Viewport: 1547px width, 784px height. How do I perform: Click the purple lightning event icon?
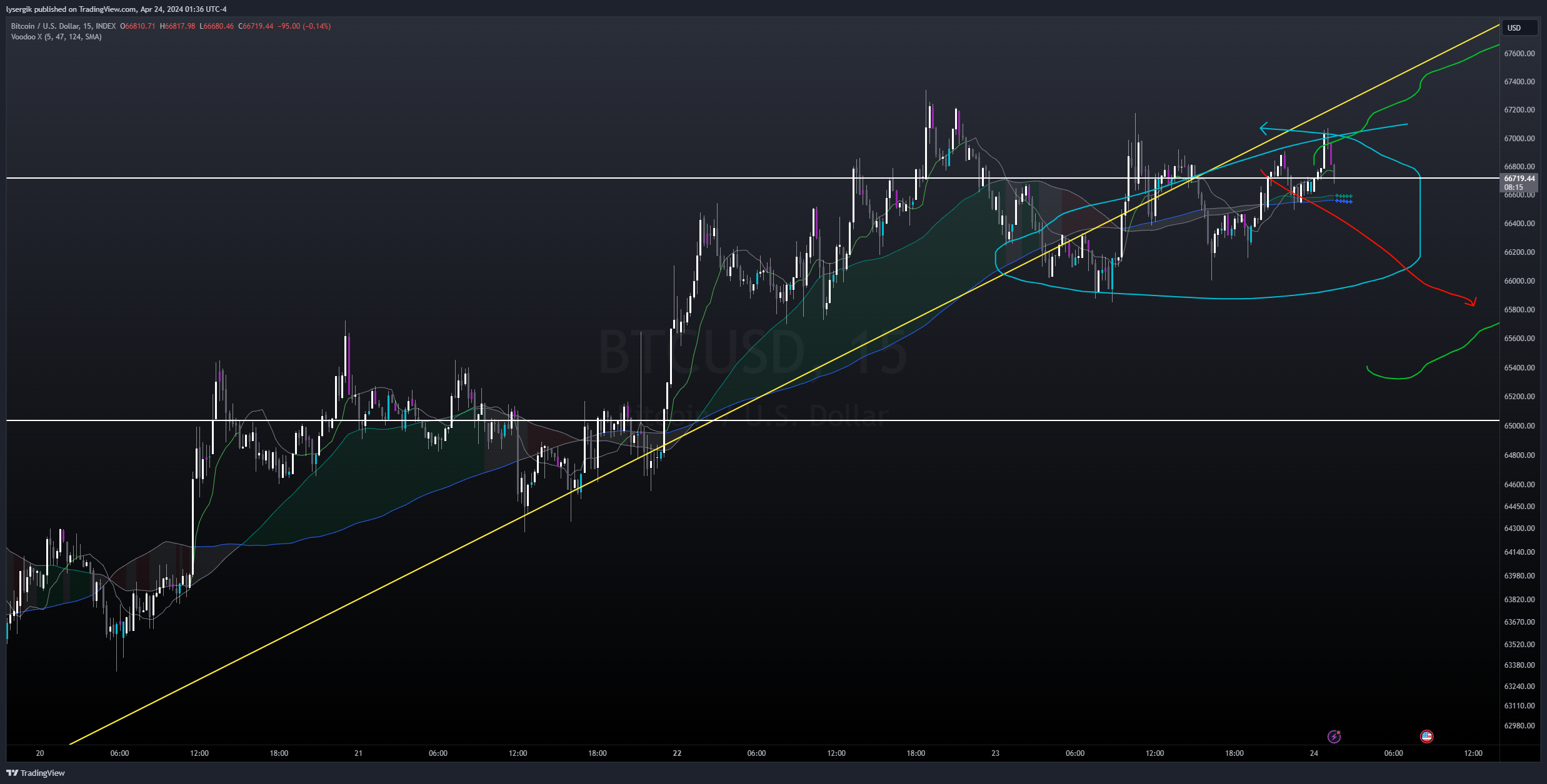[x=1334, y=737]
